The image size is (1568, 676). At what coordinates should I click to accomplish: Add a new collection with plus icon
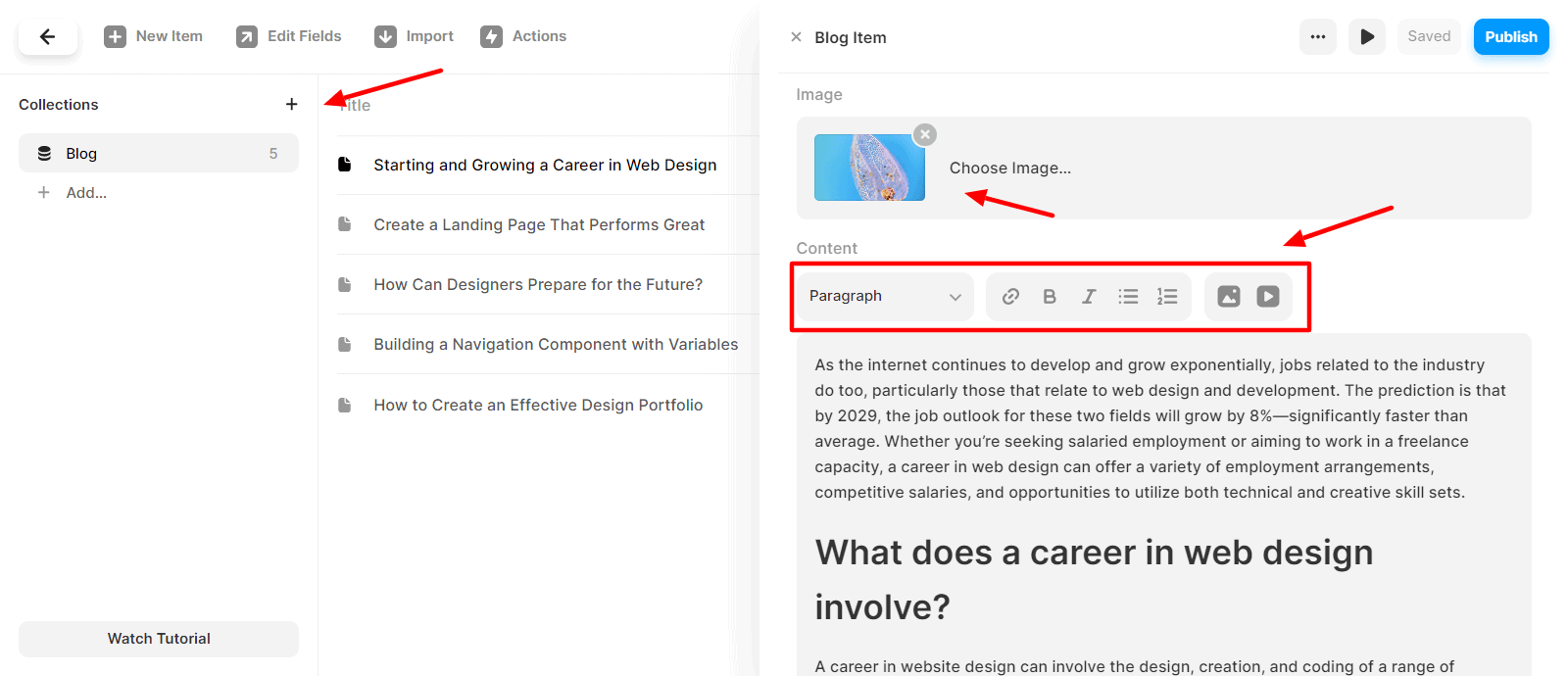[x=291, y=104]
